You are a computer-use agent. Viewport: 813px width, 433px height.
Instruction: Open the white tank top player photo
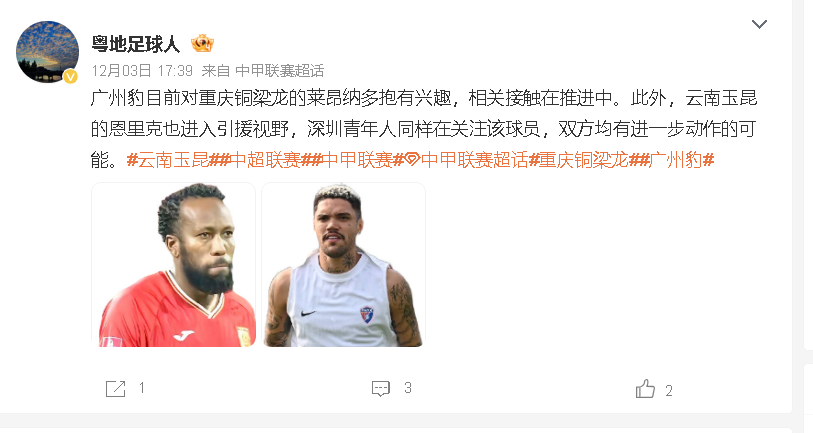tap(343, 264)
